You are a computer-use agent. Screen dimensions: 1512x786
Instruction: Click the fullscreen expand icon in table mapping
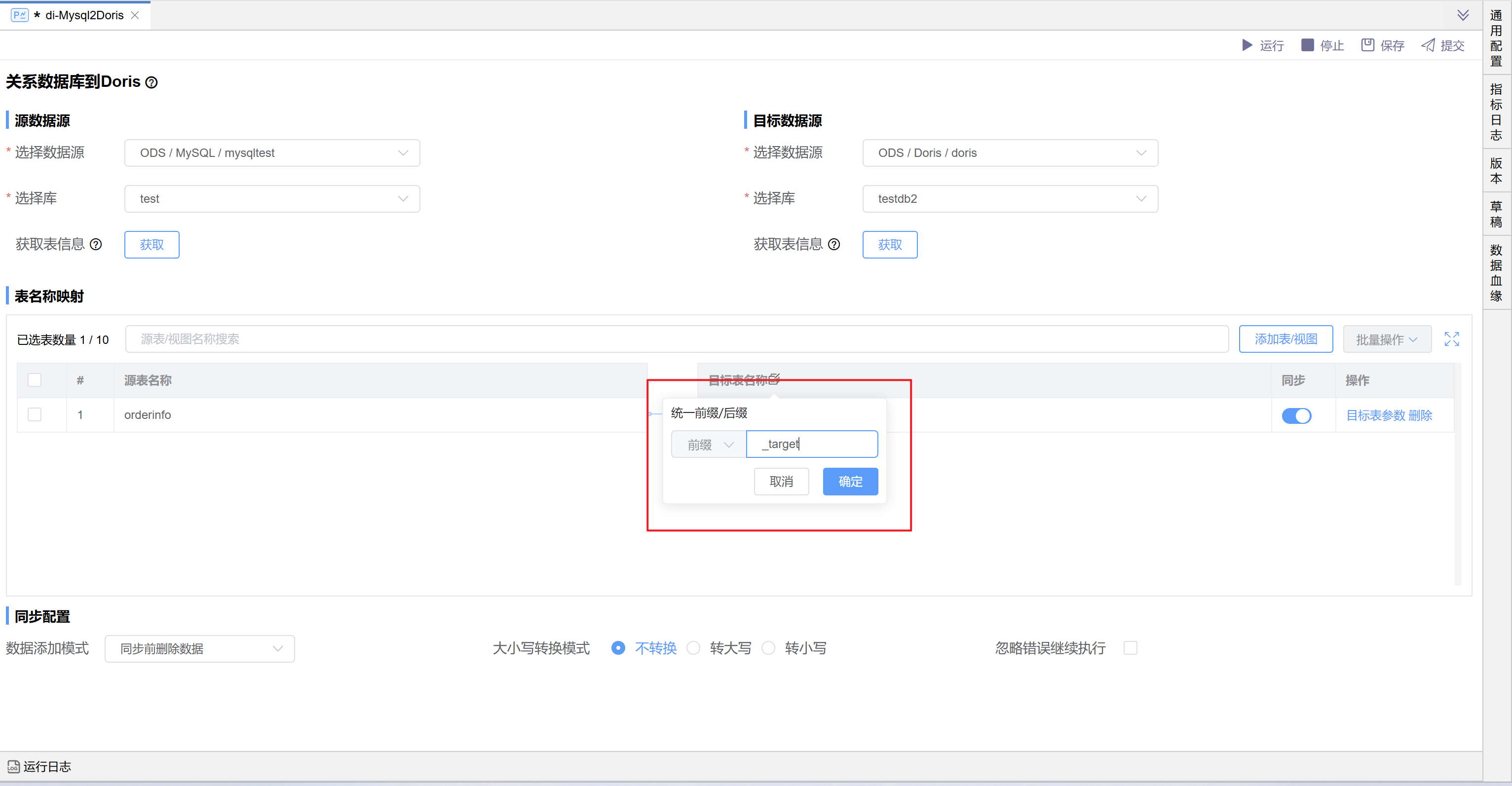point(1451,339)
